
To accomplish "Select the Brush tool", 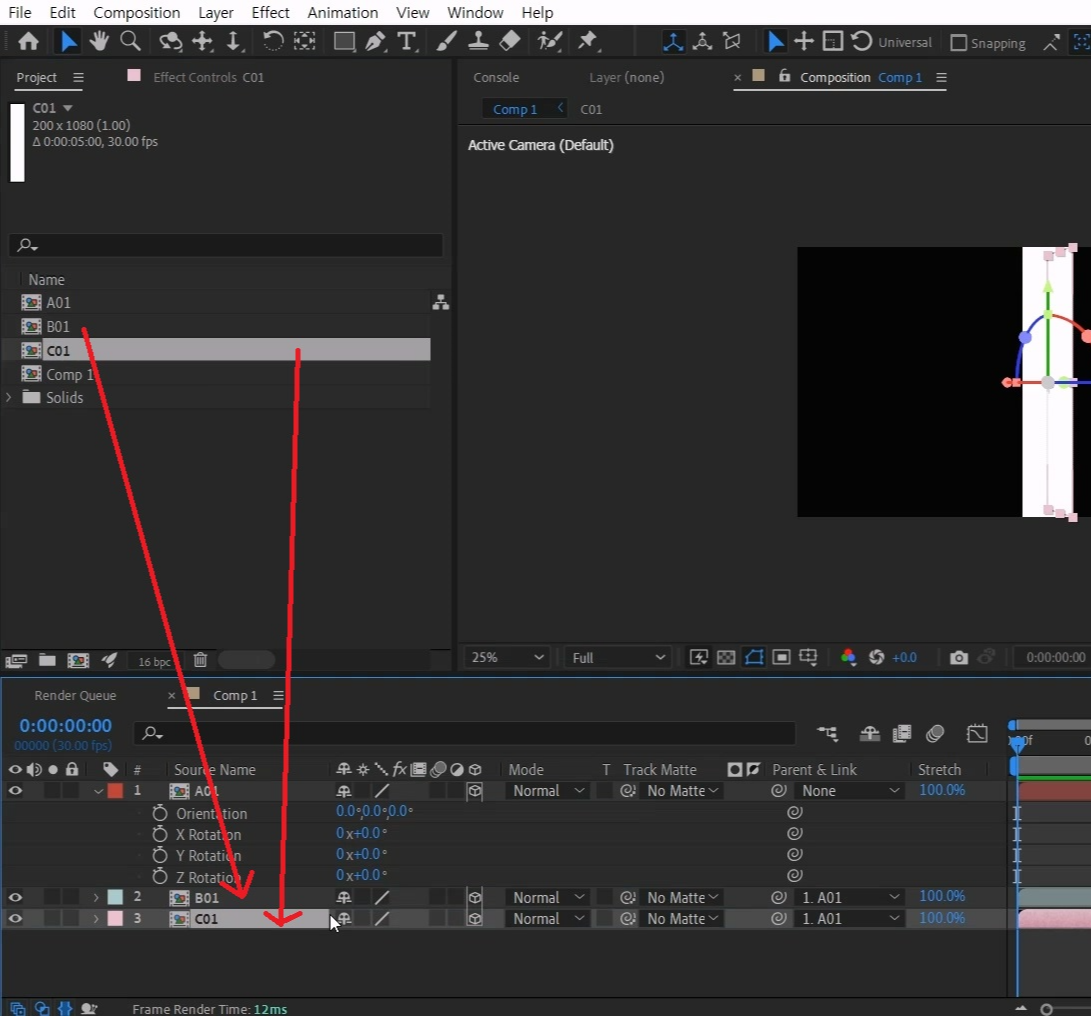I will (446, 42).
